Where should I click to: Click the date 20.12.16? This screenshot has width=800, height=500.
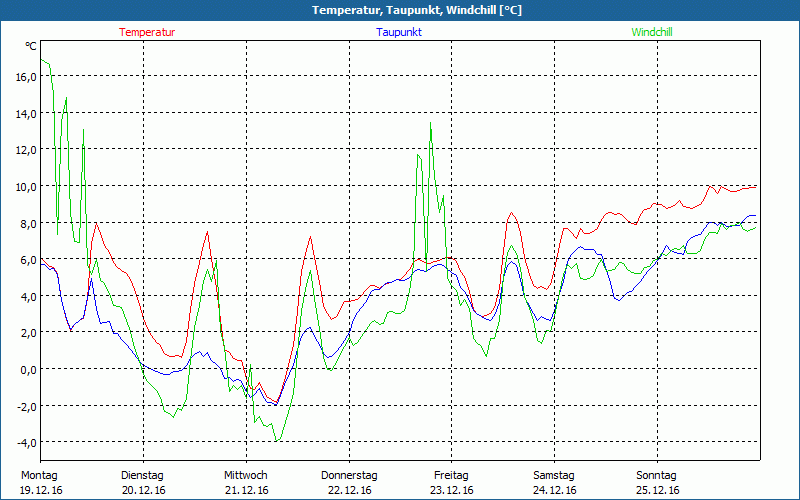pyautogui.click(x=144, y=490)
